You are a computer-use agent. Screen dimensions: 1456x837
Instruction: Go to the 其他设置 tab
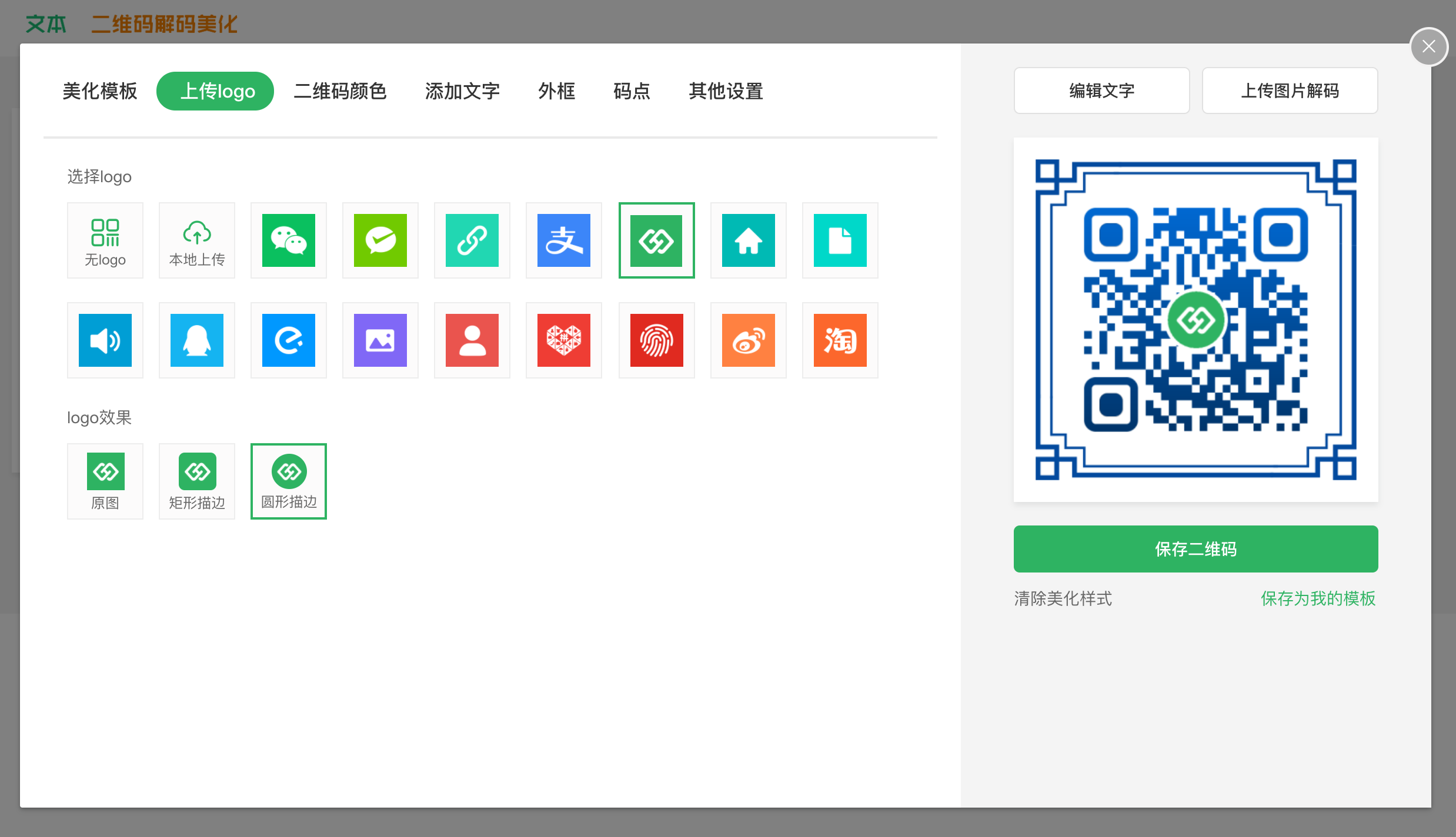pos(726,91)
